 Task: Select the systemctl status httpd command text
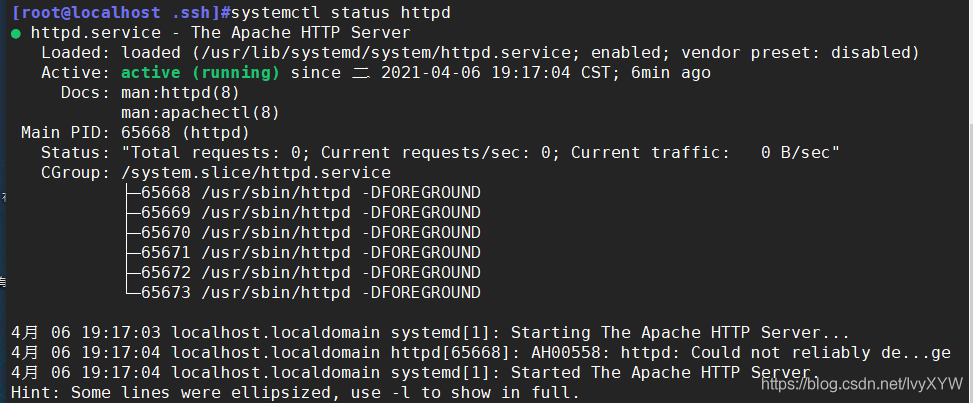(341, 13)
